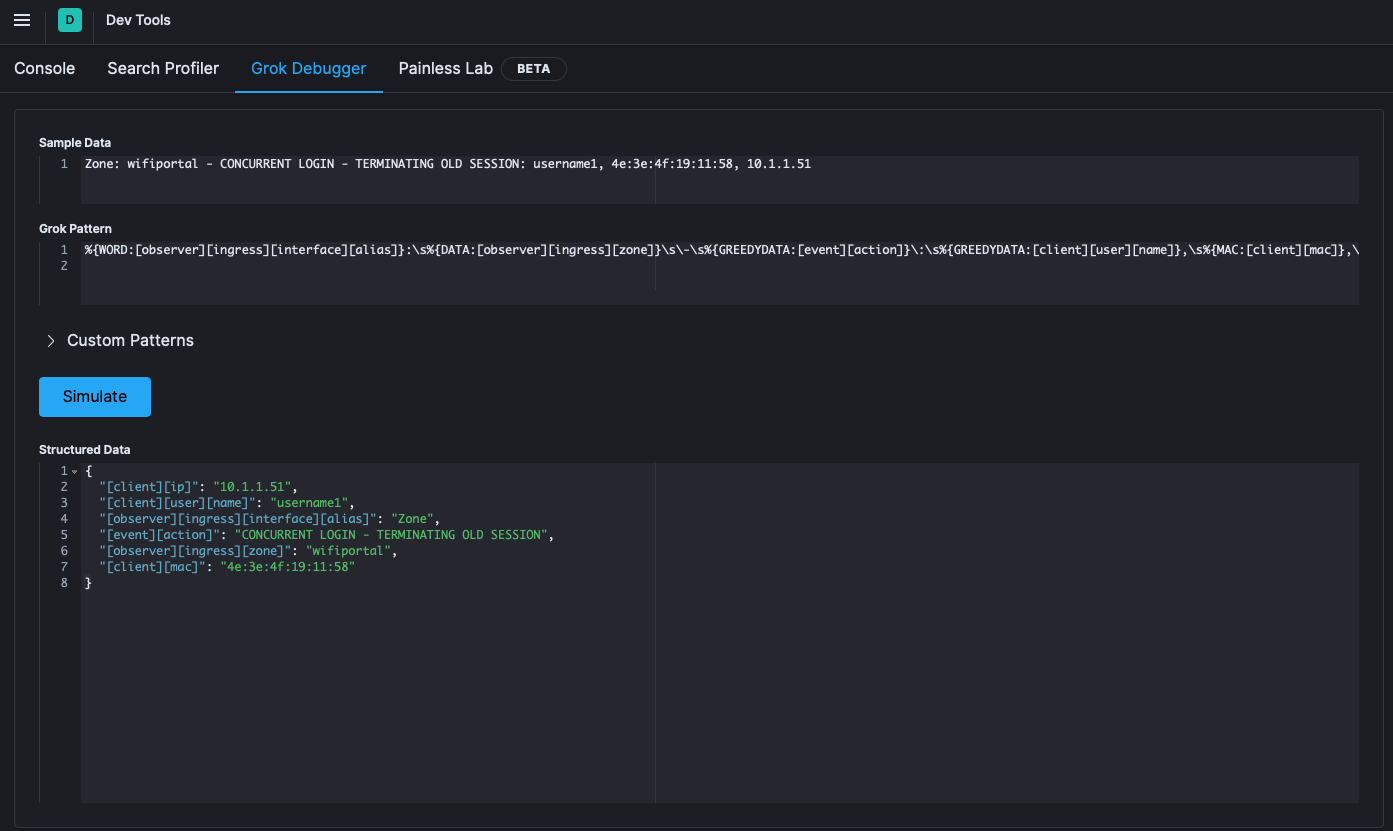Click the "[event][action]" key
This screenshot has height=831, width=1393.
(x=160, y=535)
